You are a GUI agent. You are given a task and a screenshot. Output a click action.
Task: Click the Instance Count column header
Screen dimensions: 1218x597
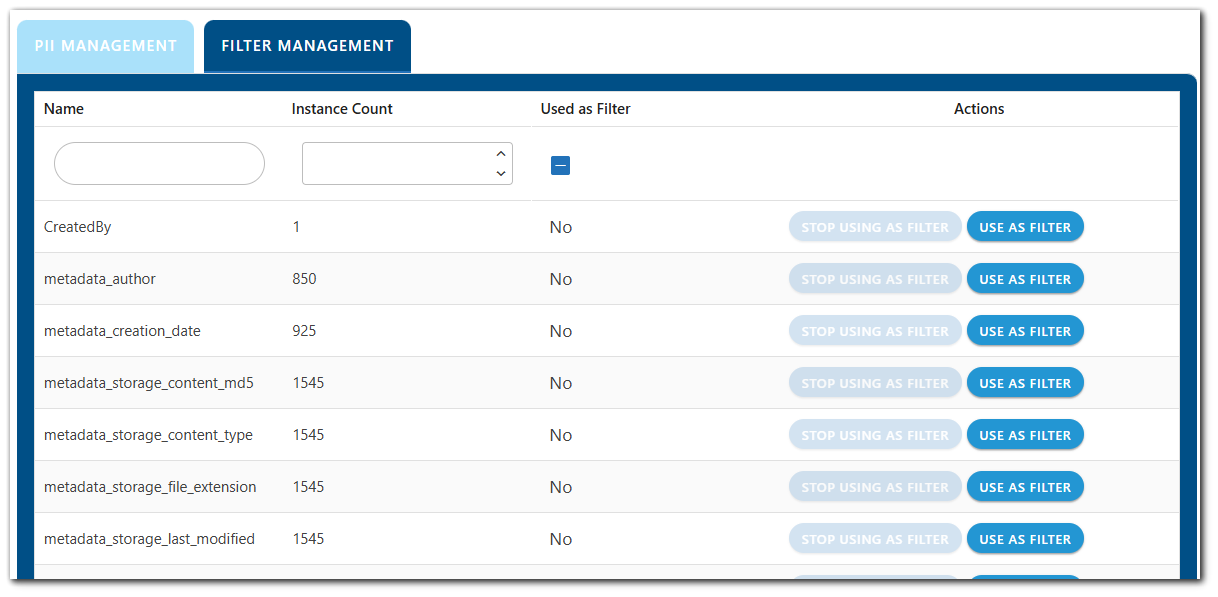click(342, 108)
